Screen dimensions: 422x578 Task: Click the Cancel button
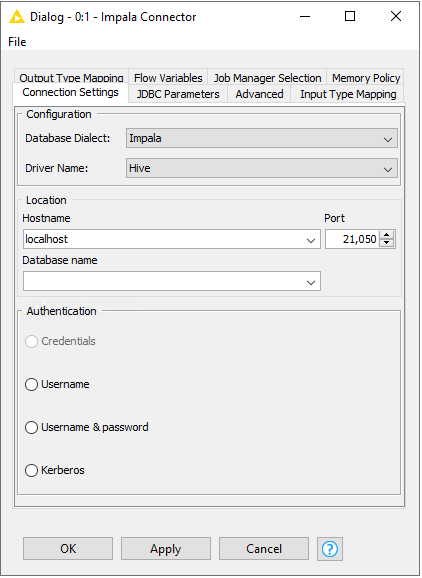264,549
